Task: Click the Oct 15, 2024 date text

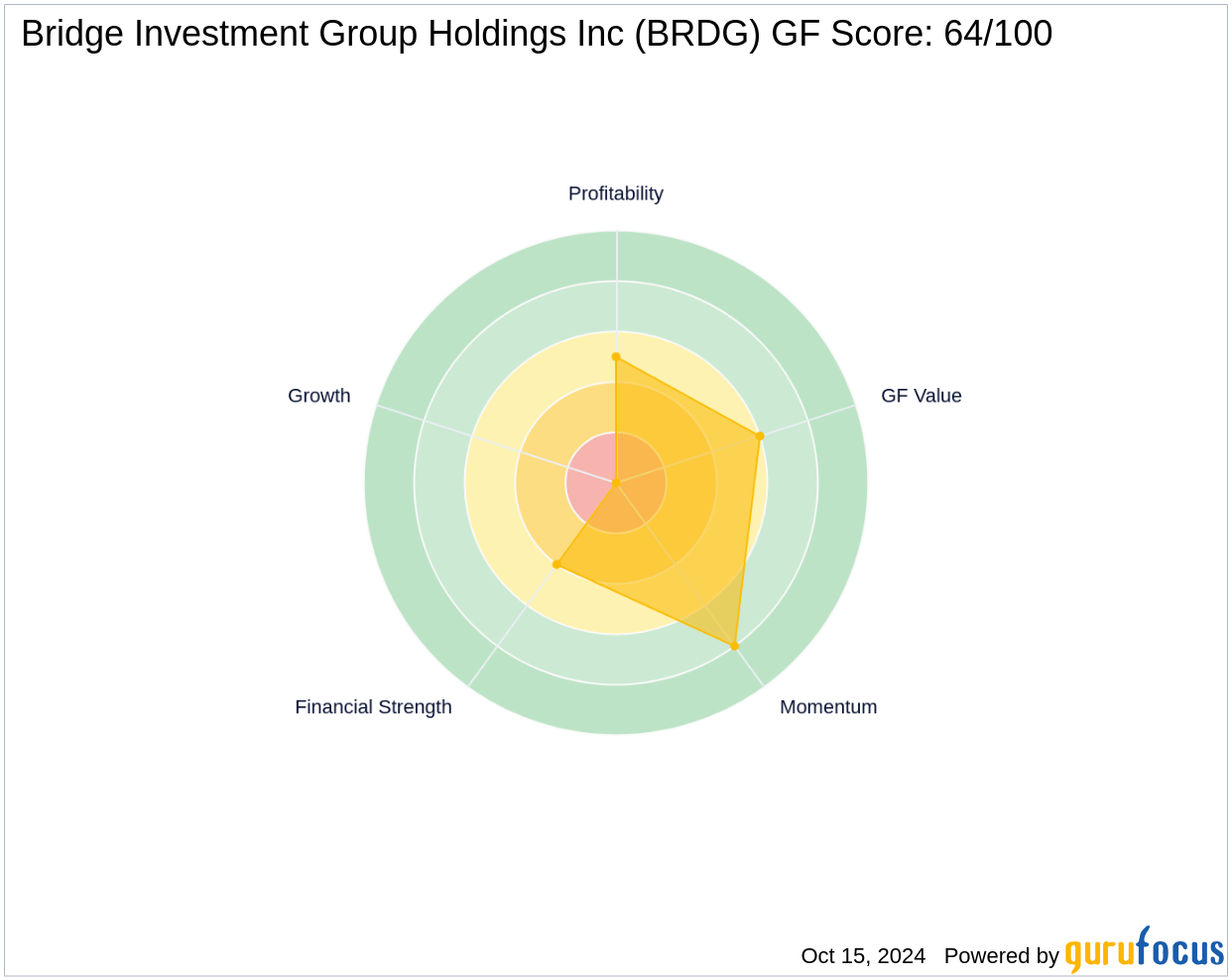Action: pyautogui.click(x=863, y=956)
